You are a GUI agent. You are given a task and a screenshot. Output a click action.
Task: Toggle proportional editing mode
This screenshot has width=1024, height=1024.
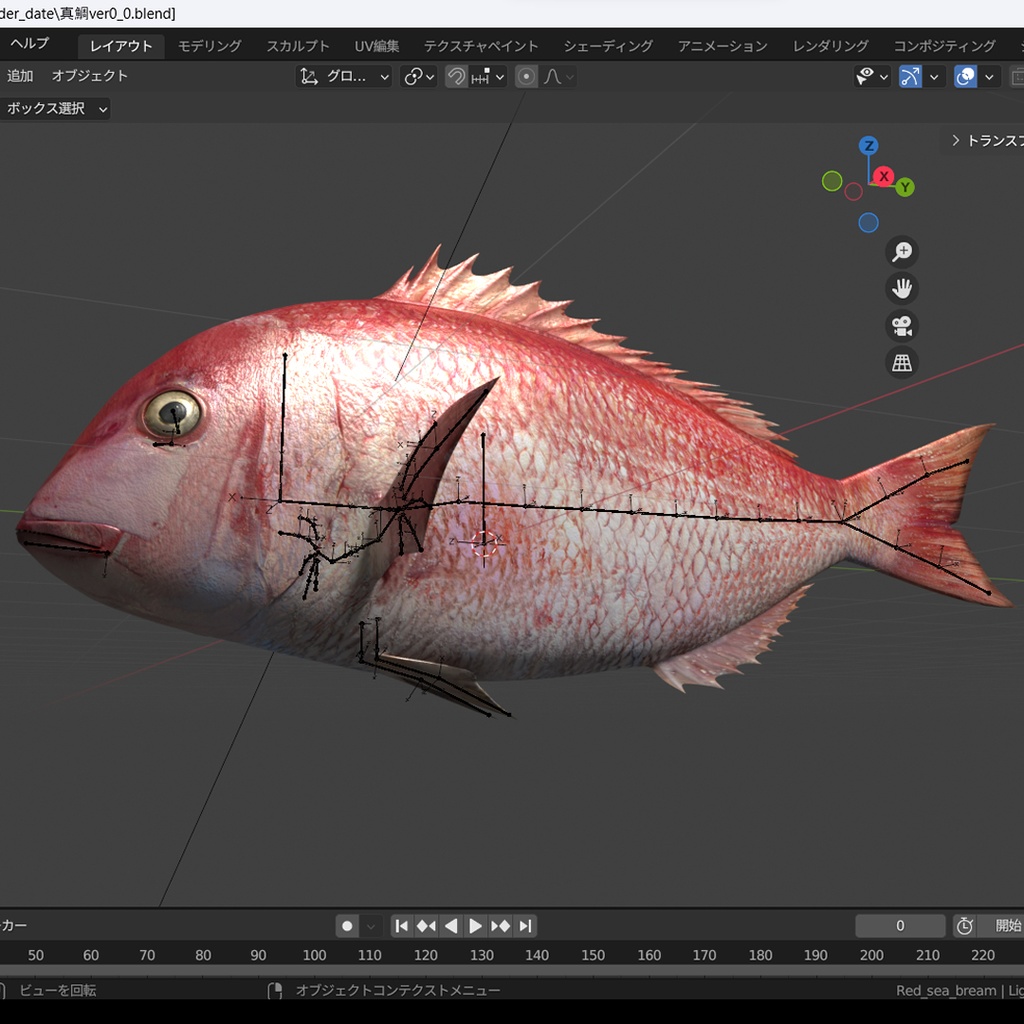coord(527,76)
